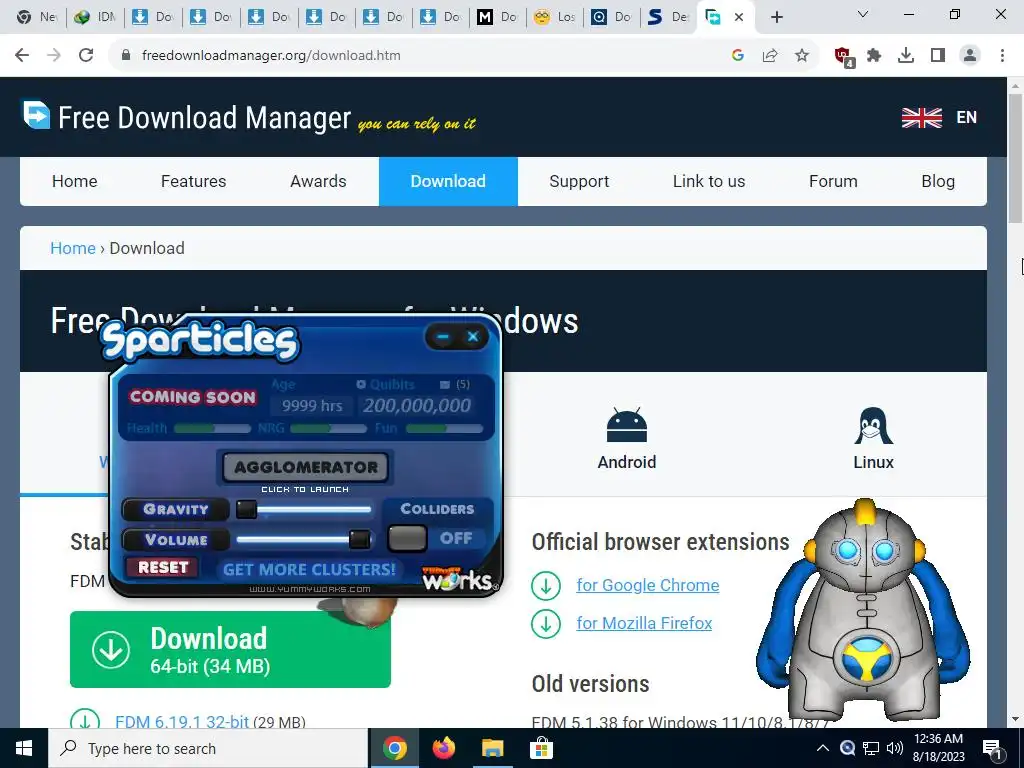Image resolution: width=1024 pixels, height=768 pixels.
Task: Click the Windows taskbar search box
Action: pyautogui.click(x=208, y=748)
